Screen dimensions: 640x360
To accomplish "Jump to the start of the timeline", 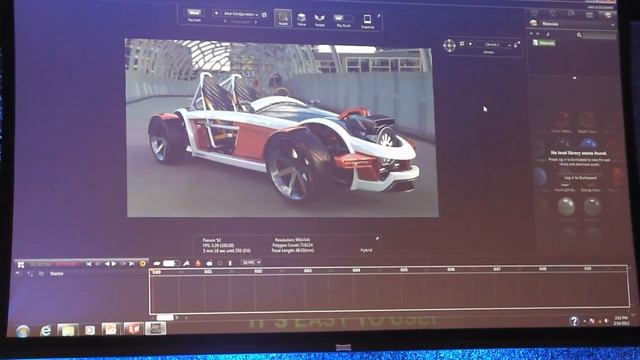I will coord(89,264).
